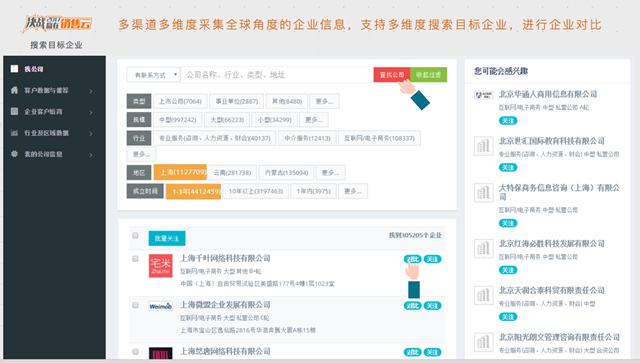640x363 pixels.
Task: Open the Weimob company logo
Action: [x=160, y=306]
